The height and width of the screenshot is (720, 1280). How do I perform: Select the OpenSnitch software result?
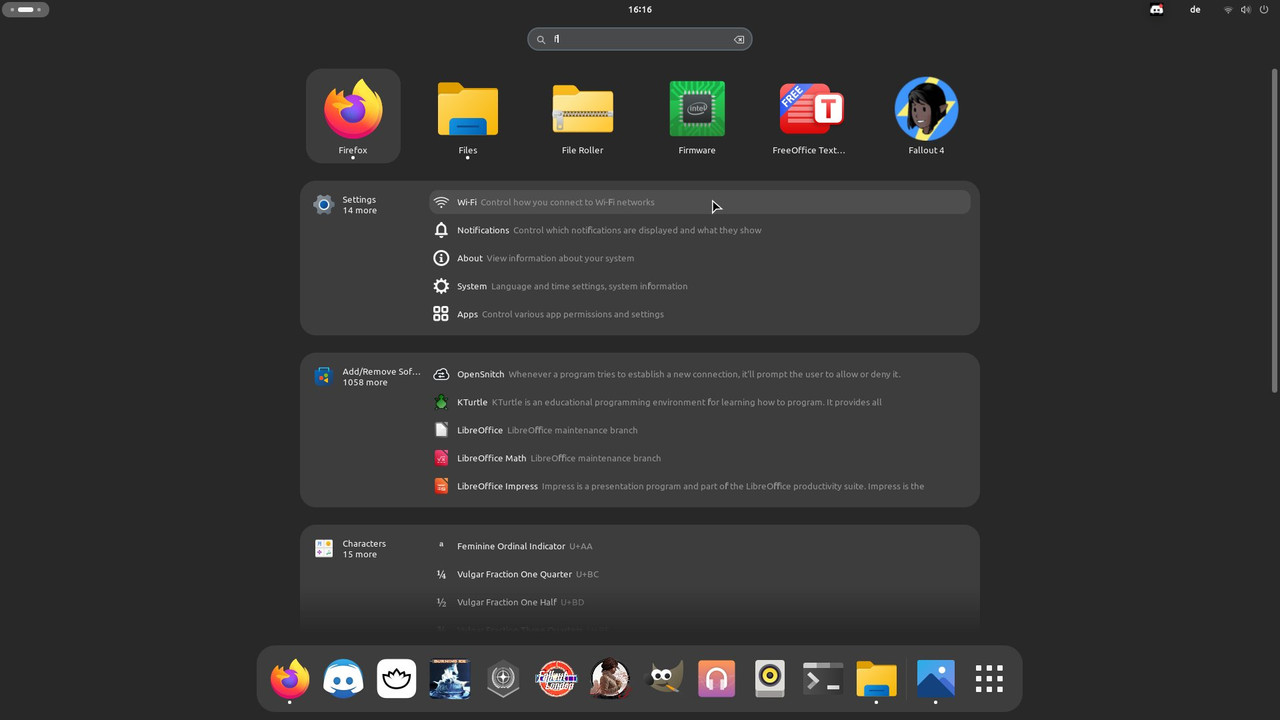pyautogui.click(x=700, y=374)
